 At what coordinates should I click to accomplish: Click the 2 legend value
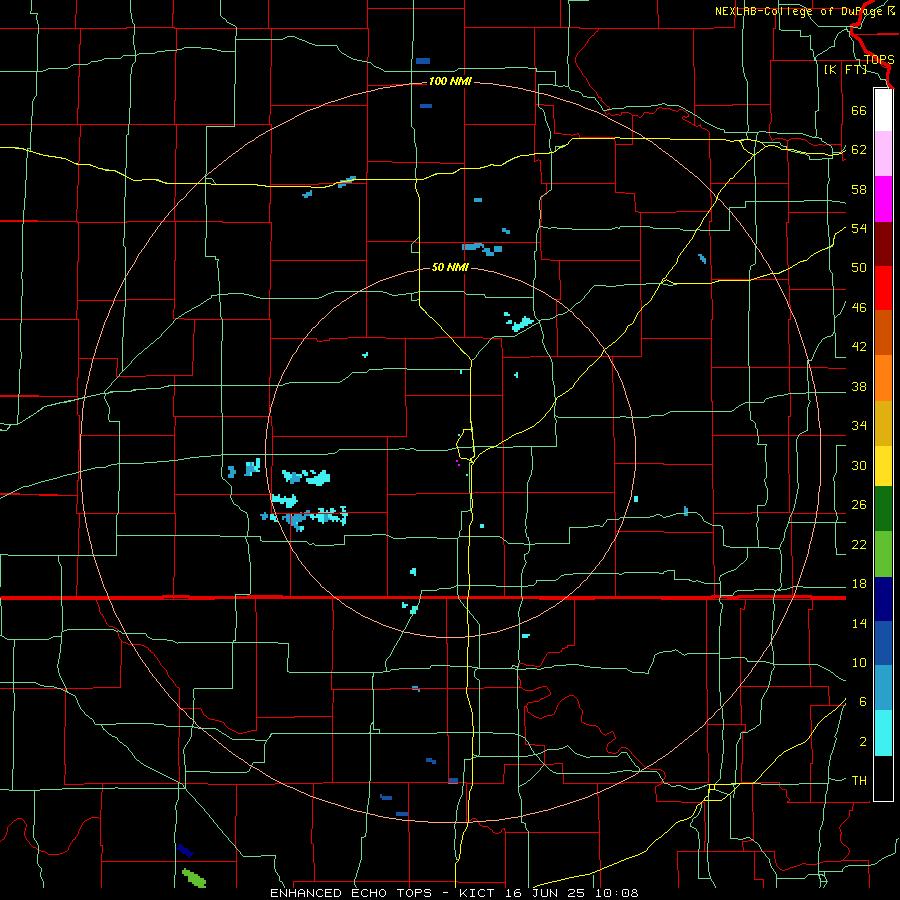click(x=862, y=742)
